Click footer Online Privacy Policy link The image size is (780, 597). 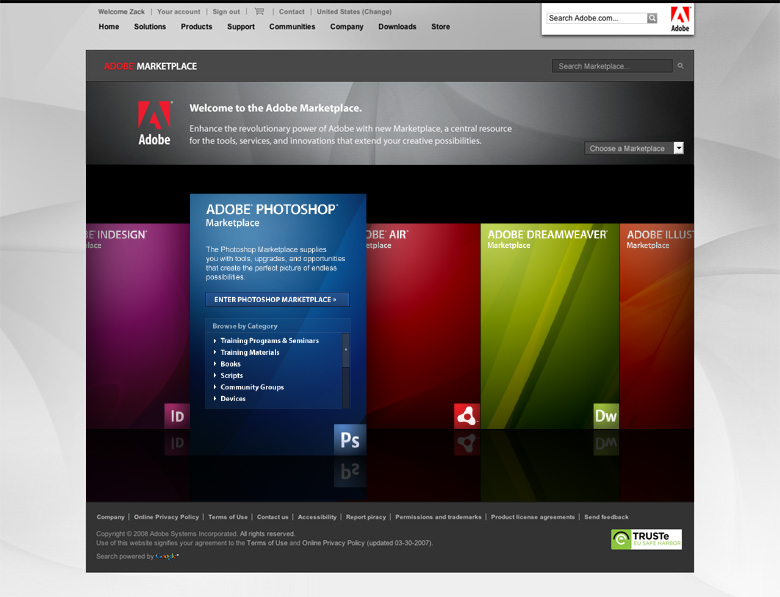(166, 517)
